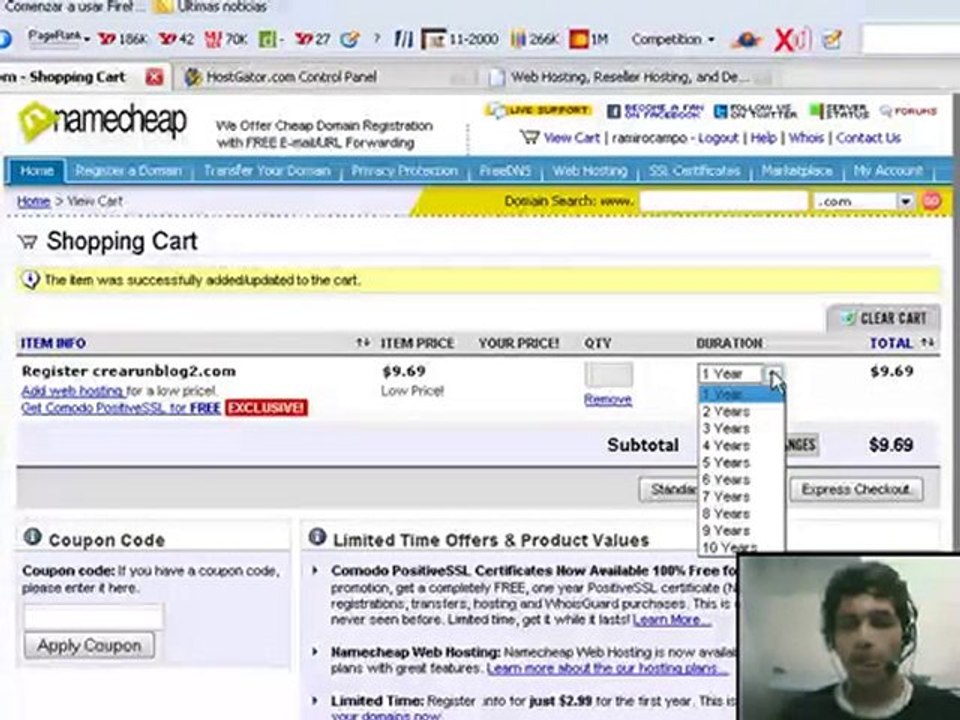Select 9 Years duration option
The width and height of the screenshot is (960, 720).
[741, 531]
